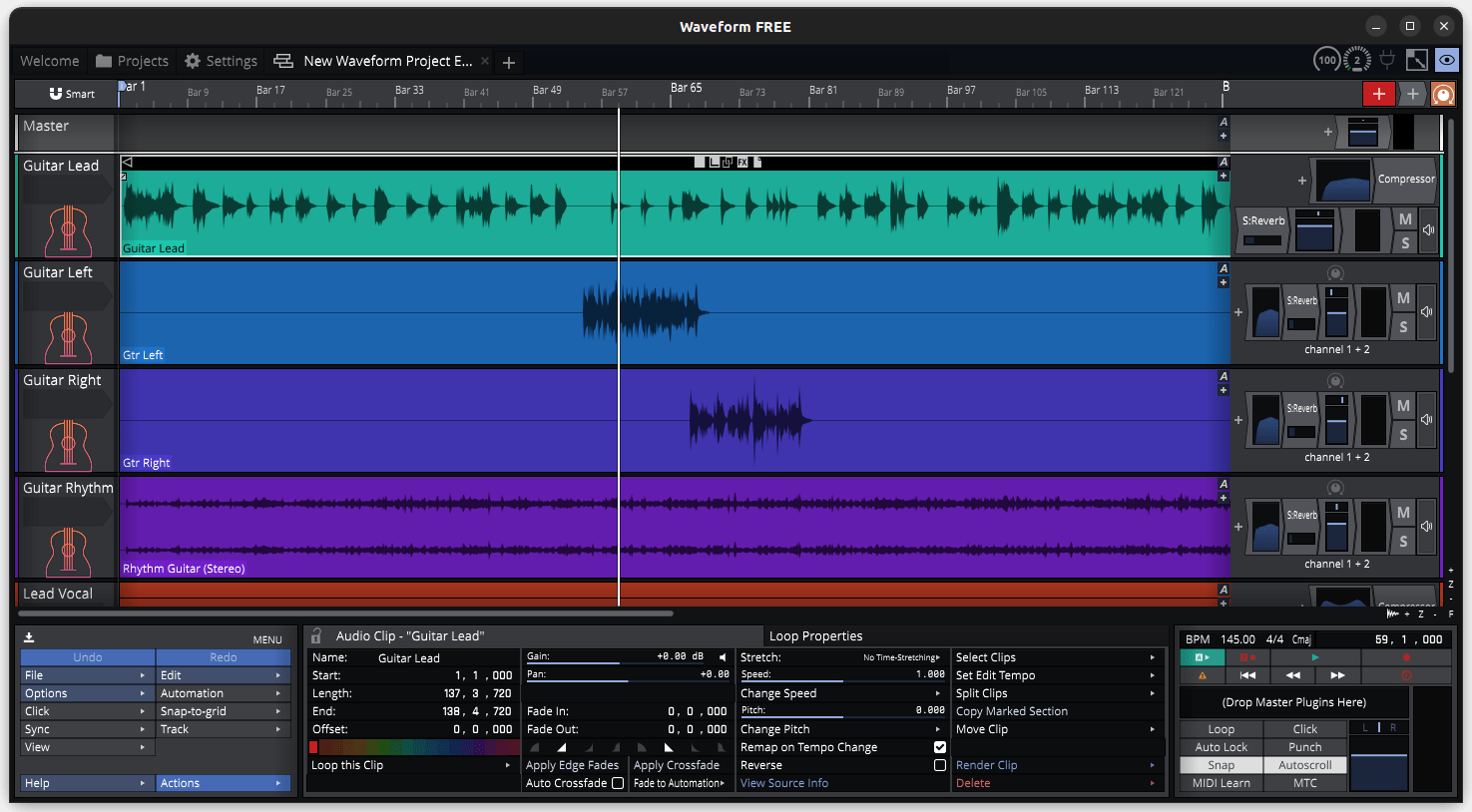Switch to the Projects tab
Image resolution: width=1472 pixels, height=812 pixels.
133,61
